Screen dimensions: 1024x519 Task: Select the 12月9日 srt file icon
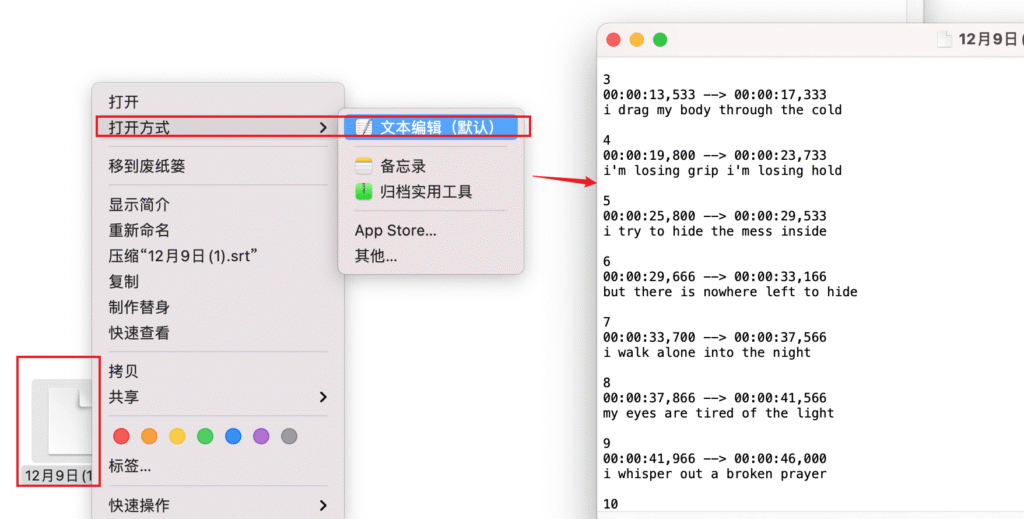62,421
